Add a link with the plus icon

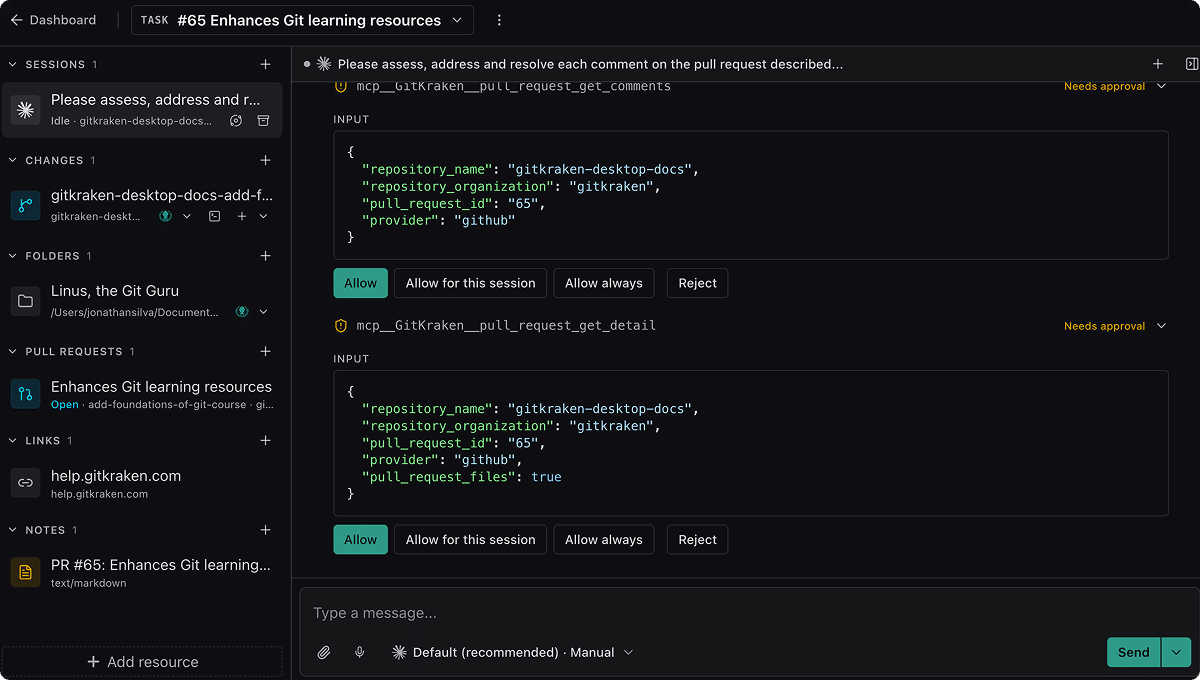(265, 440)
